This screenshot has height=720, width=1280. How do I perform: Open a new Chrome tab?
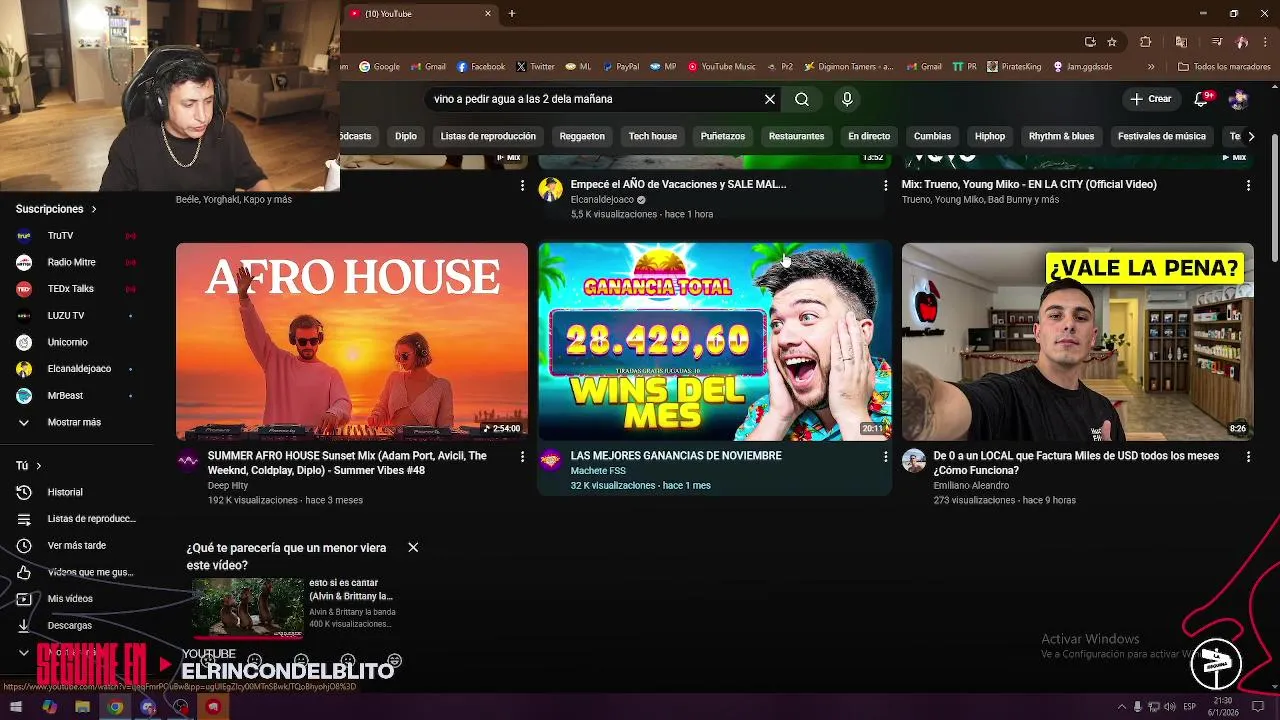click(x=512, y=14)
